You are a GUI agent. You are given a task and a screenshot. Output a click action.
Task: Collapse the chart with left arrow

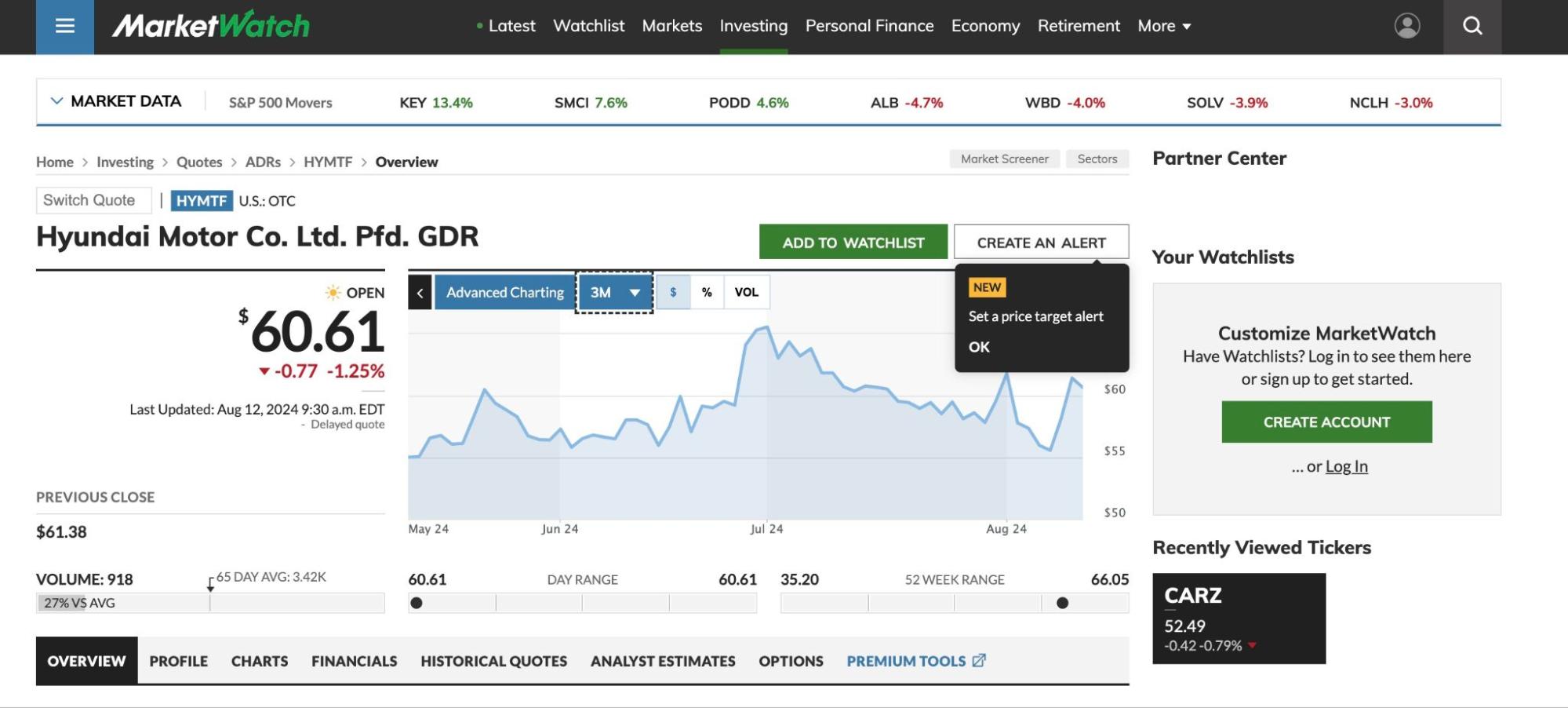pos(420,293)
